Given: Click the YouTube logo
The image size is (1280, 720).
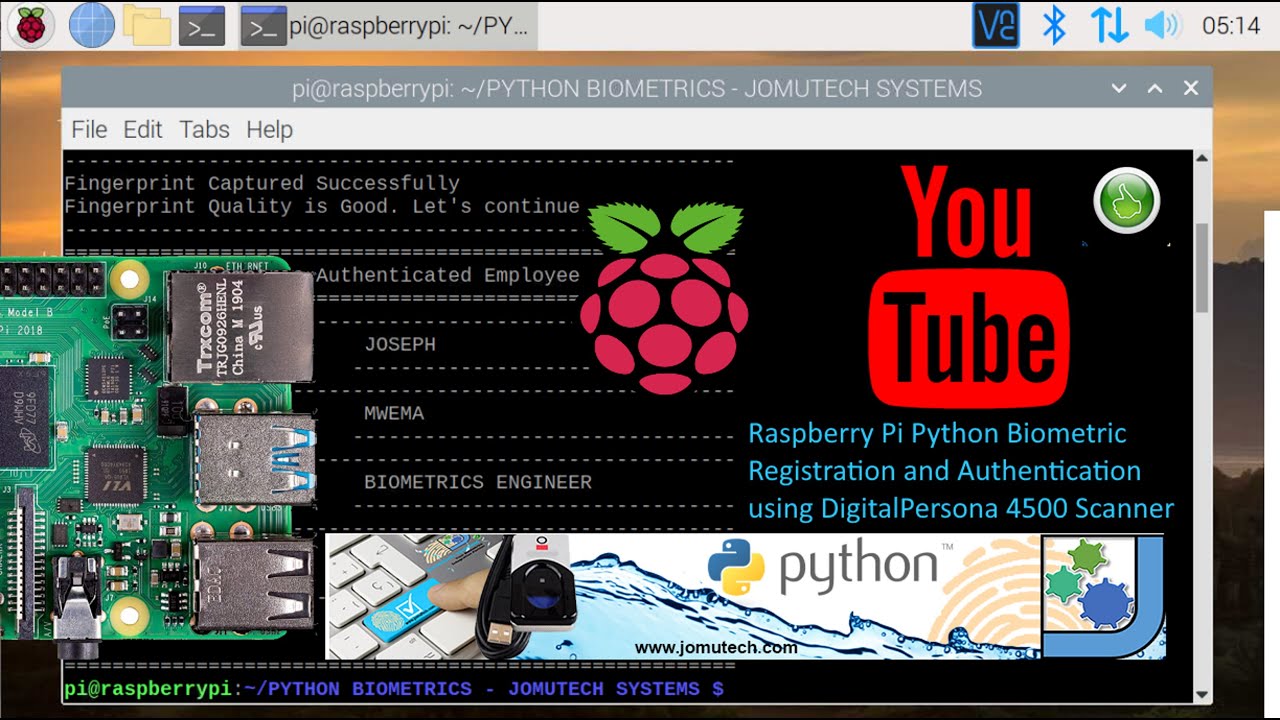Looking at the screenshot, I should click(x=969, y=285).
